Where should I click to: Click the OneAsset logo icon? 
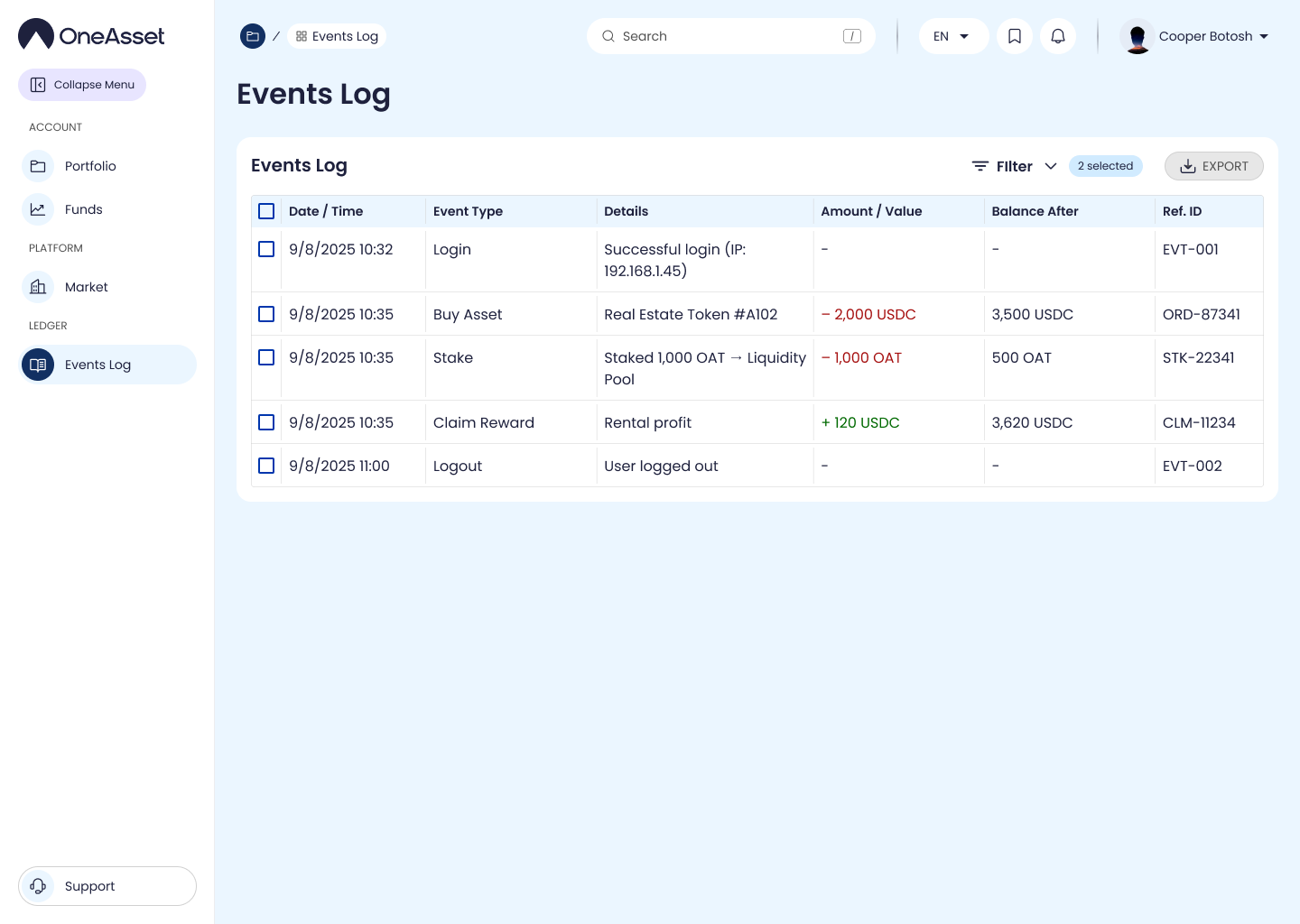[x=36, y=34]
